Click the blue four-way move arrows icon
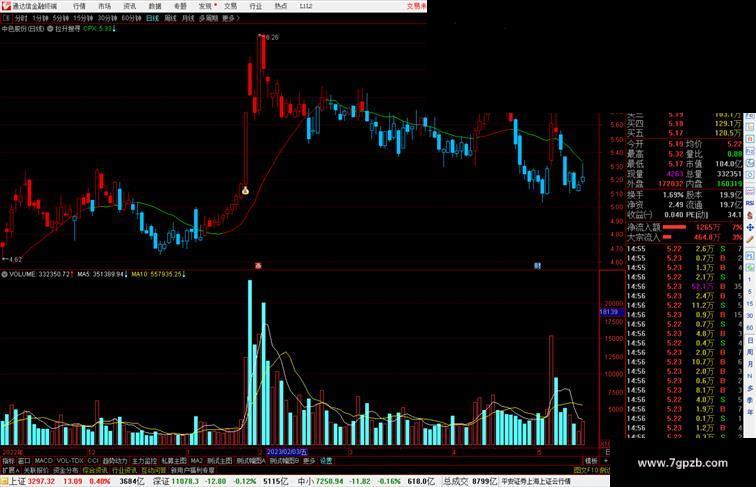Screen dimensions: 756x487 [750, 228]
